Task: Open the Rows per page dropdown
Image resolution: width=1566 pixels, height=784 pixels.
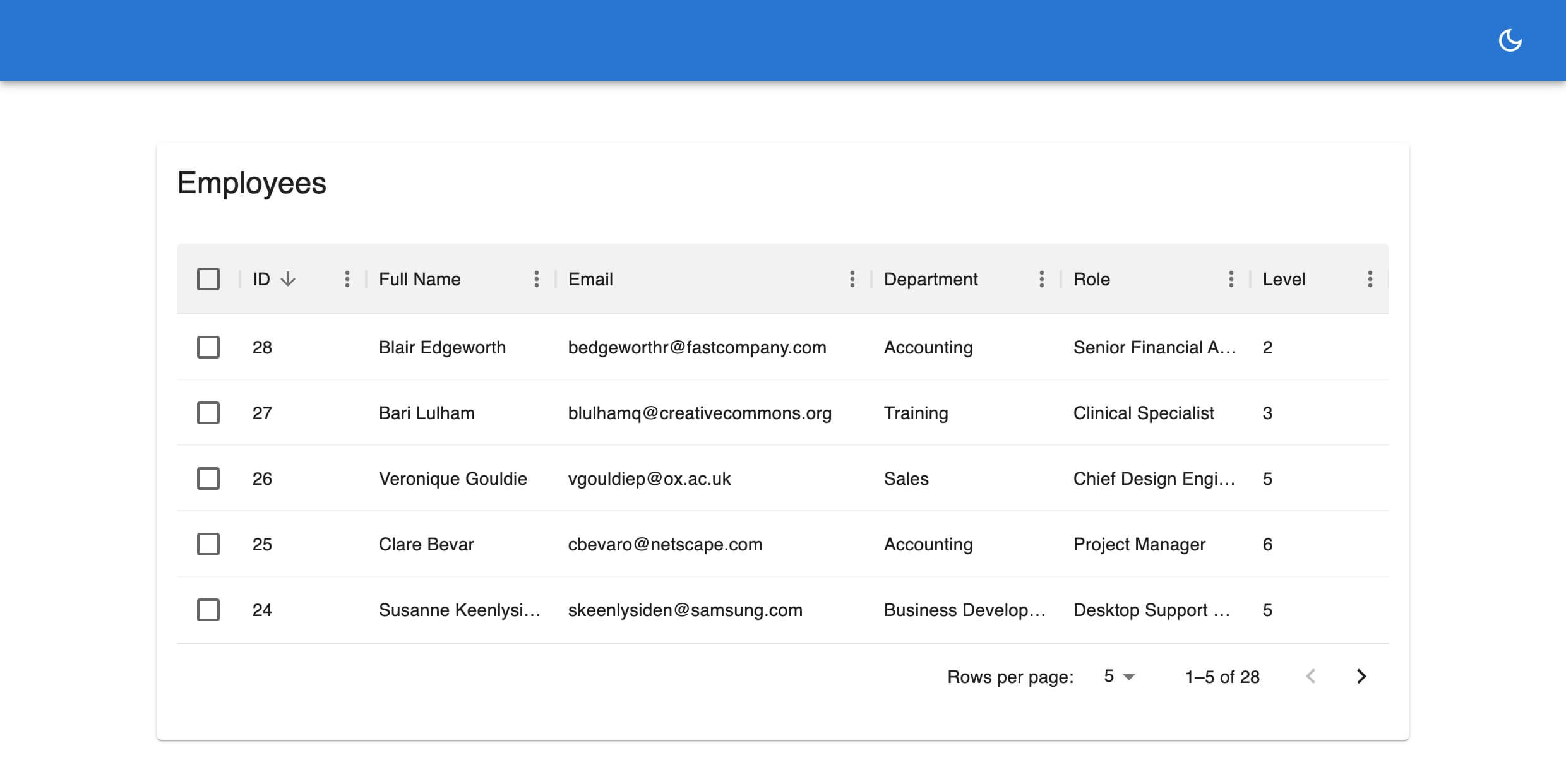Action: point(1119,676)
